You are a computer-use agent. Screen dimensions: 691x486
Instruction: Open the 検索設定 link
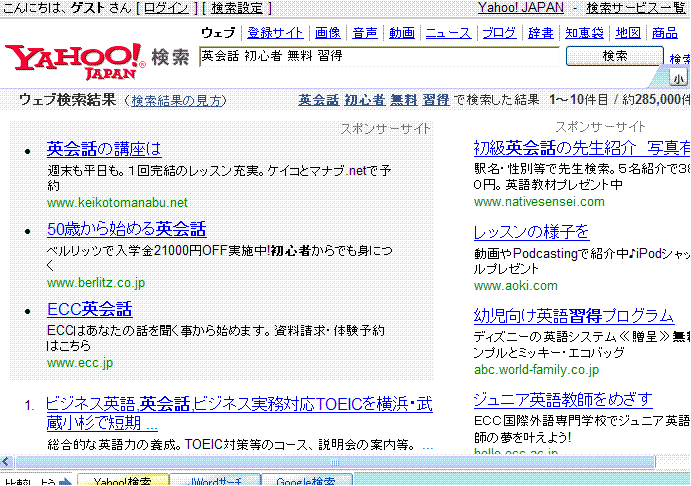click(x=237, y=8)
